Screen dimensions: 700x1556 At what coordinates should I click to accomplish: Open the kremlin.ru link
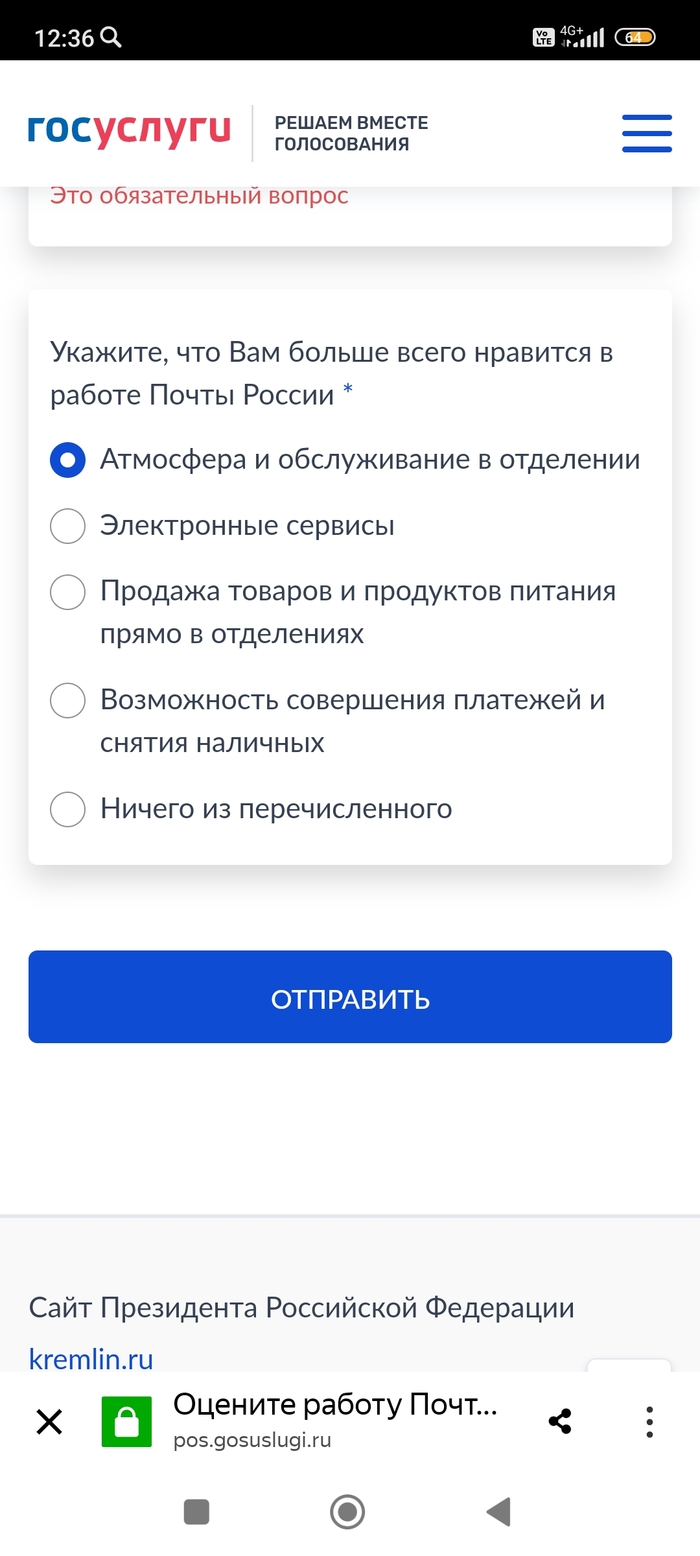pos(91,1359)
